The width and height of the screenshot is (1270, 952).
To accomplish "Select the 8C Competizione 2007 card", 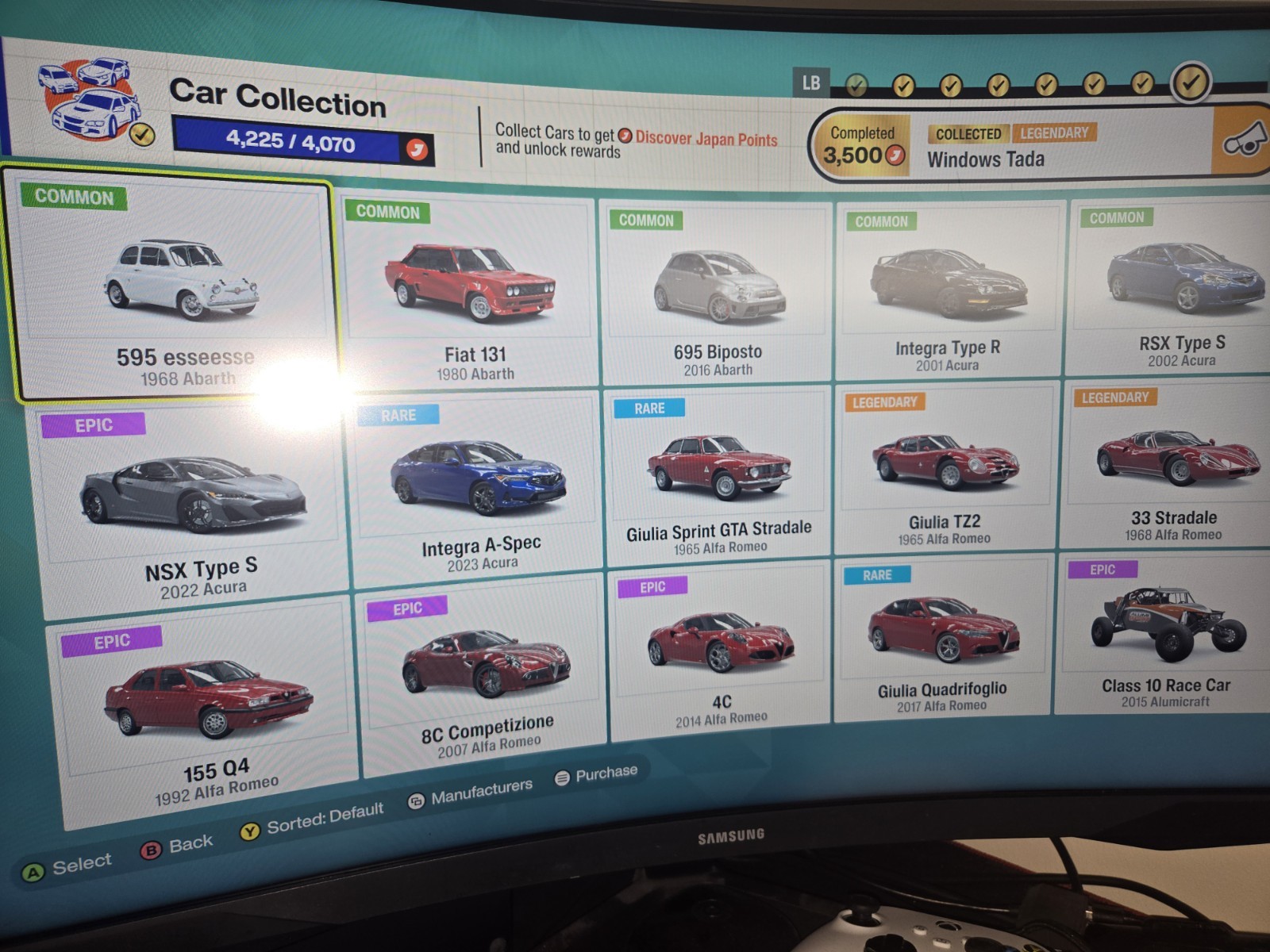I will [x=483, y=676].
